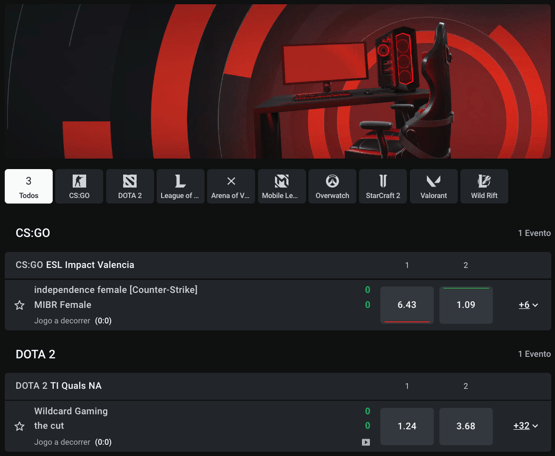The height and width of the screenshot is (456, 555).
Task: Show Overwatch events
Action: click(332, 186)
